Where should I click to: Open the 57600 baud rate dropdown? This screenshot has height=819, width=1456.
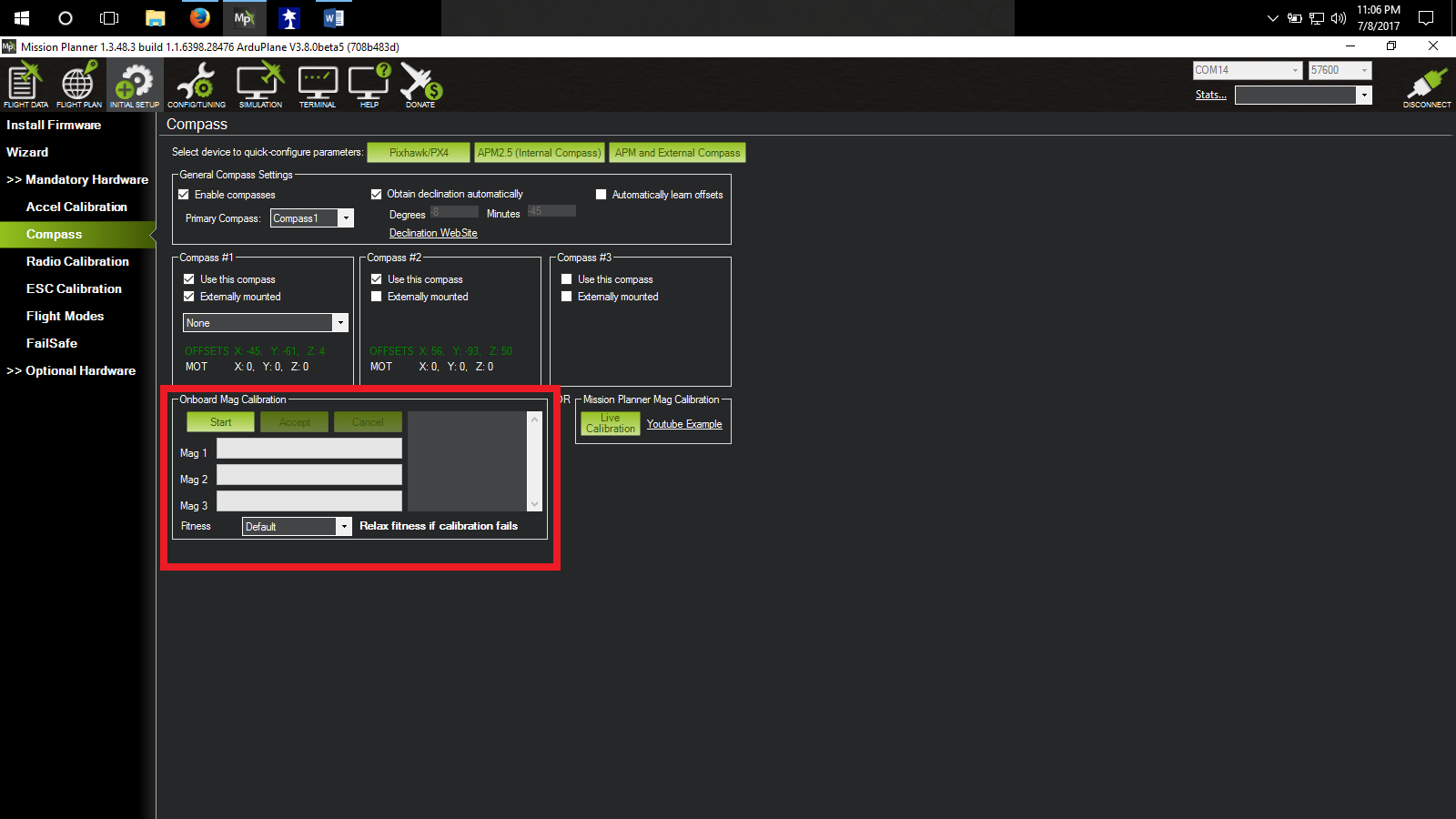point(1340,70)
